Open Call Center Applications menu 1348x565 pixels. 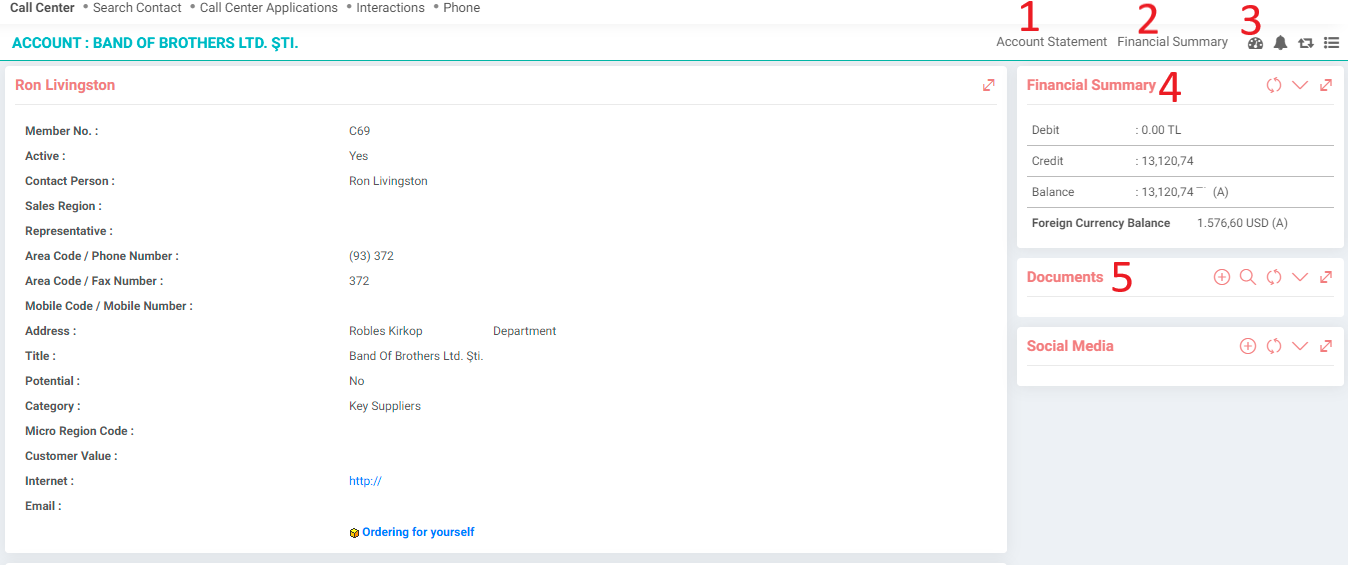coord(268,8)
